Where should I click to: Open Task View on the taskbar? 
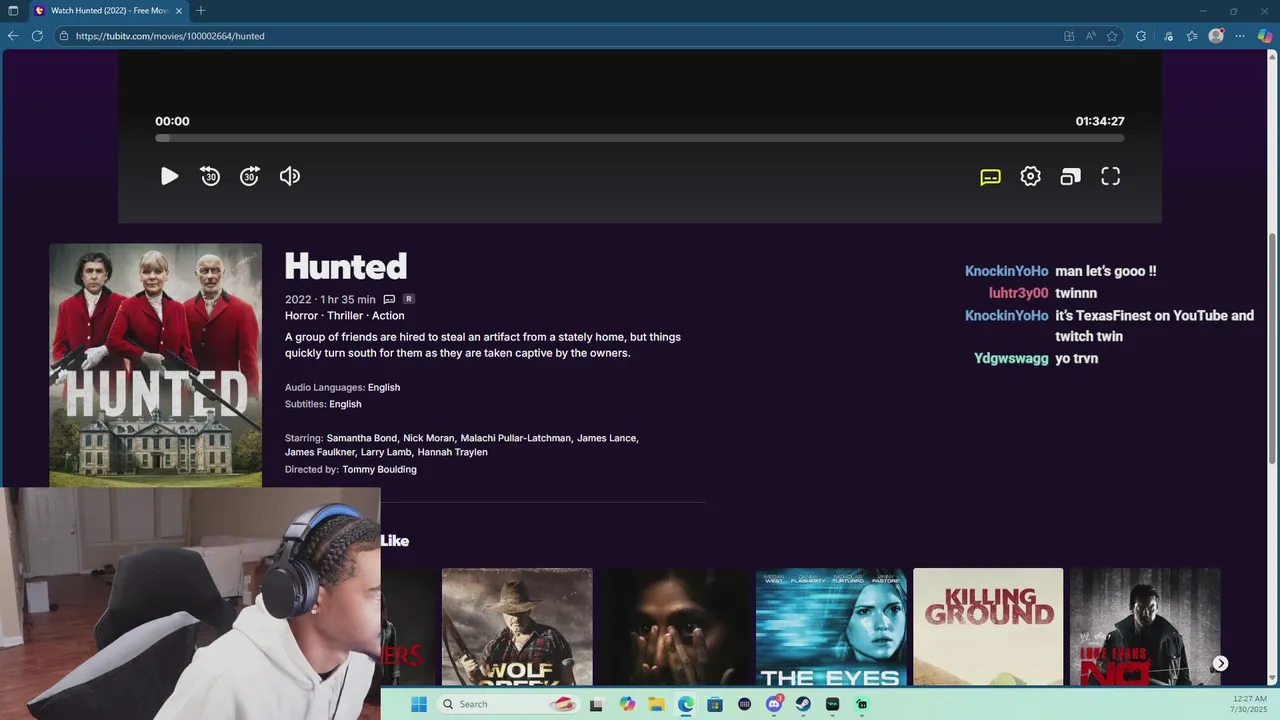click(597, 704)
